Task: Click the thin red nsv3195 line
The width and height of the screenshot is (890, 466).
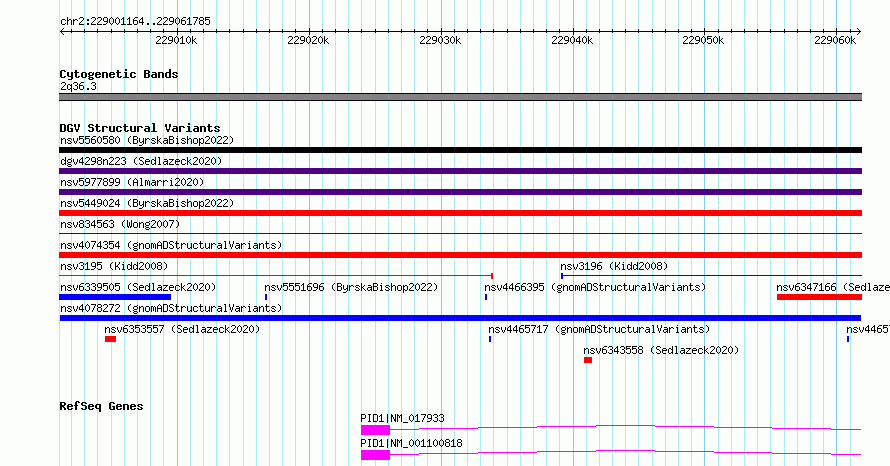Action: [276, 276]
